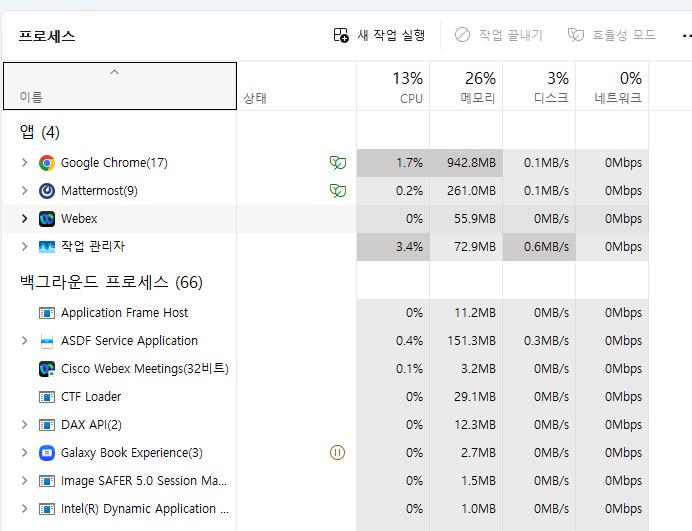Click the 작업 관리자 app icon
Viewport: 692px width, 531px height.
(x=47, y=247)
